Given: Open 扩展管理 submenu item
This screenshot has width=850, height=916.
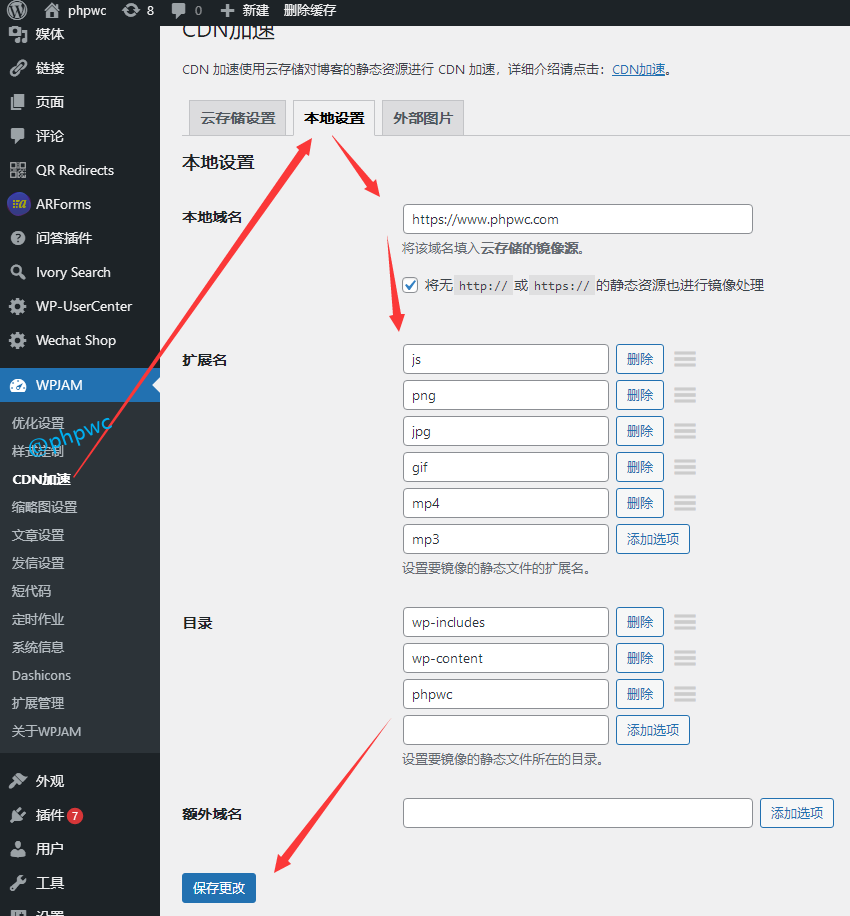Looking at the screenshot, I should pos(38,703).
